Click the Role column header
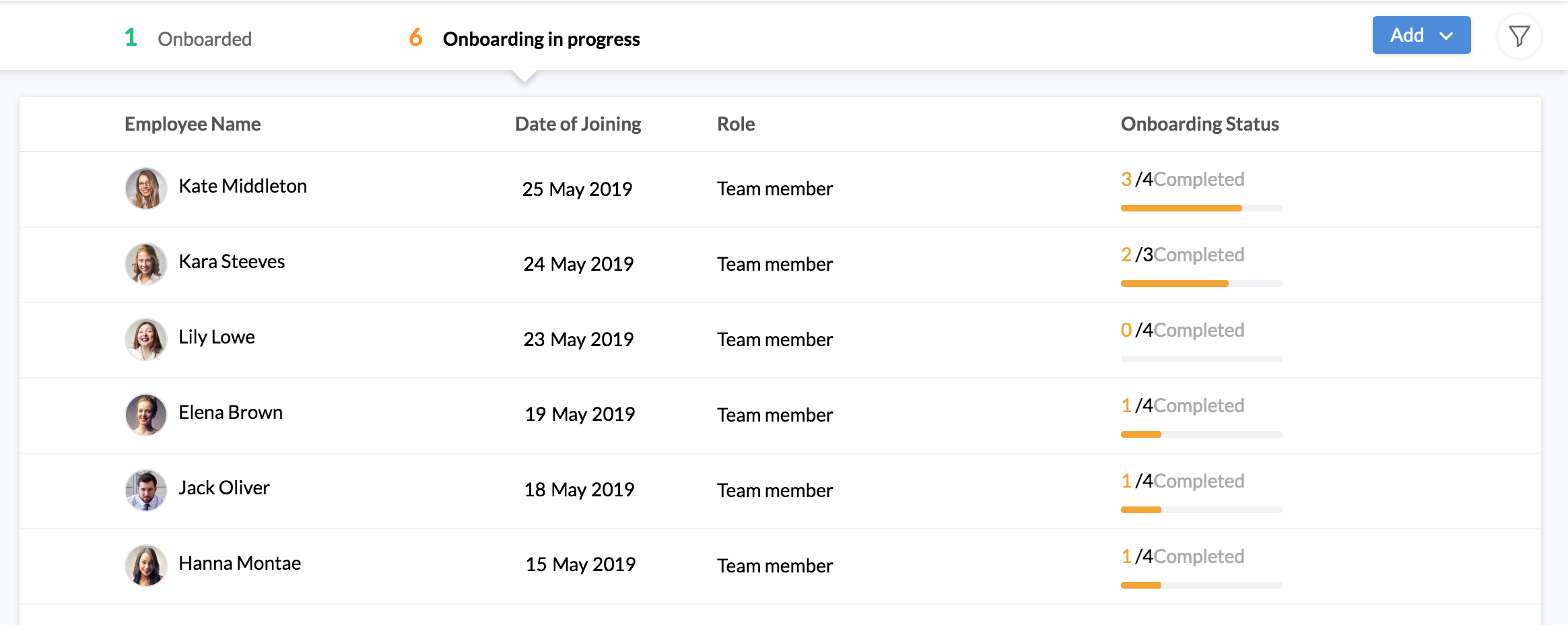 [x=735, y=124]
